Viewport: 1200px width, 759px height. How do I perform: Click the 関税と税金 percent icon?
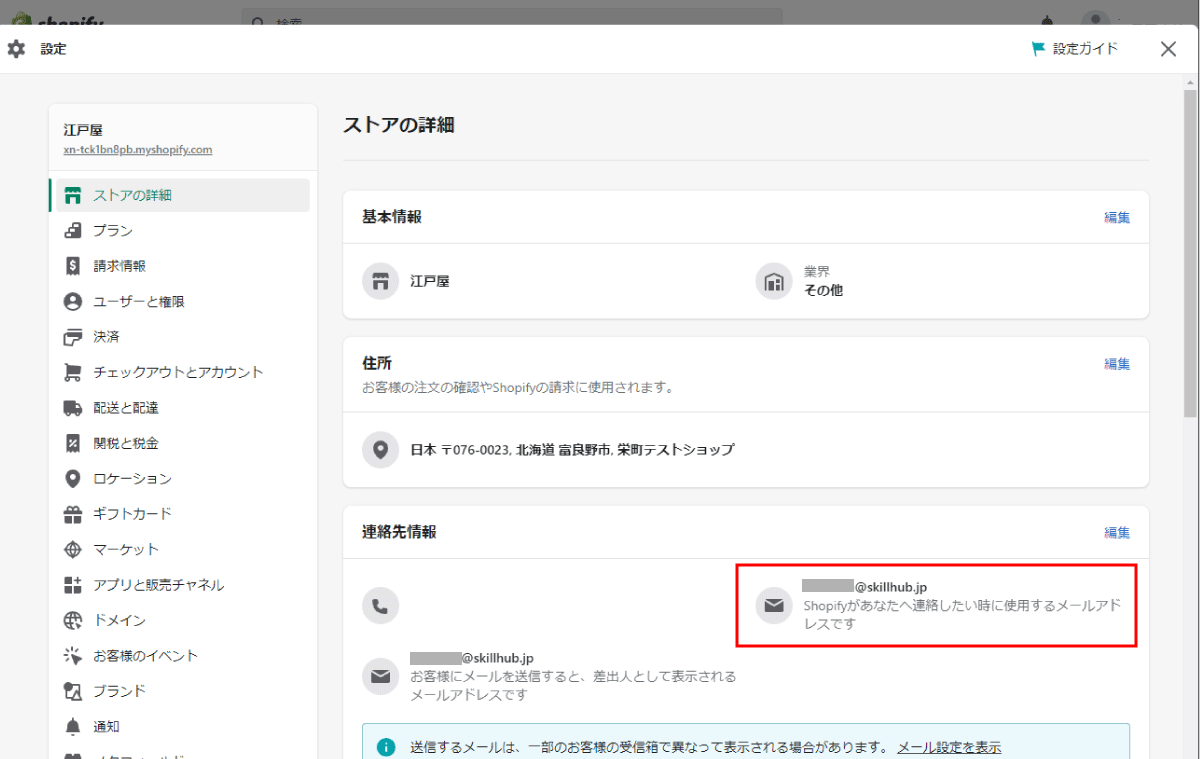(73, 443)
